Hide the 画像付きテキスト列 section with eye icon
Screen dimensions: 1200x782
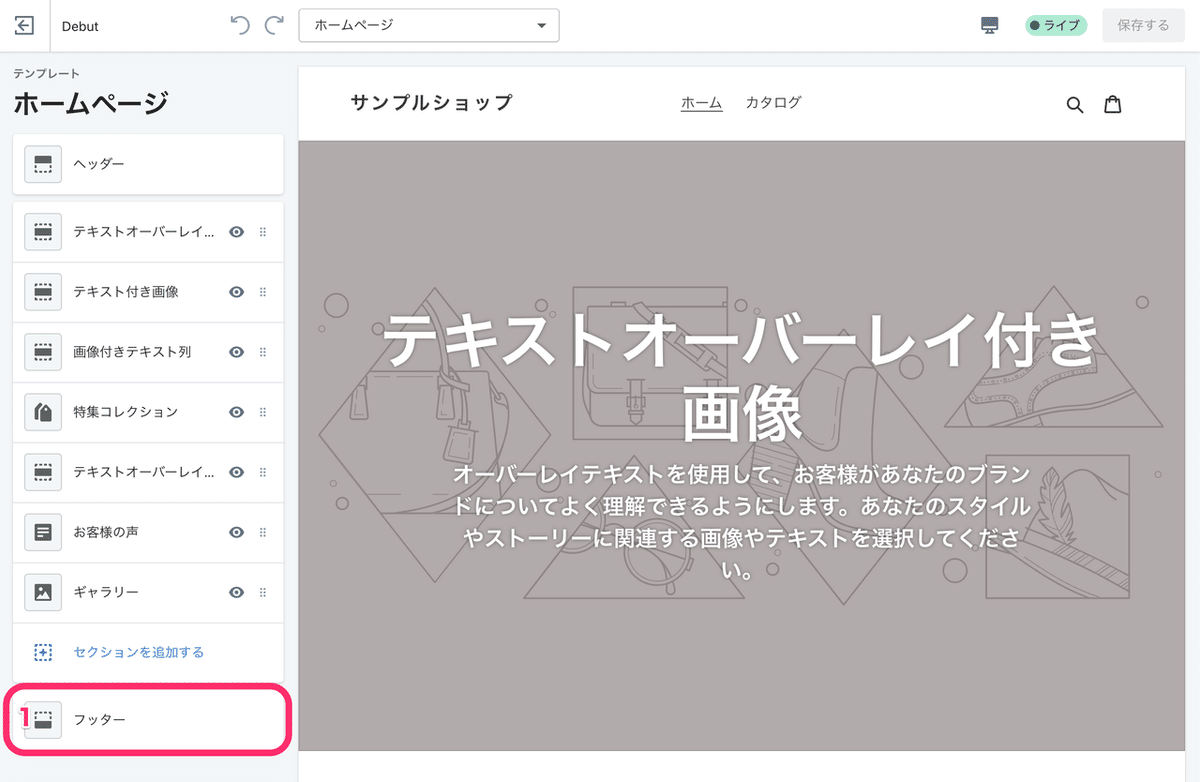(236, 352)
